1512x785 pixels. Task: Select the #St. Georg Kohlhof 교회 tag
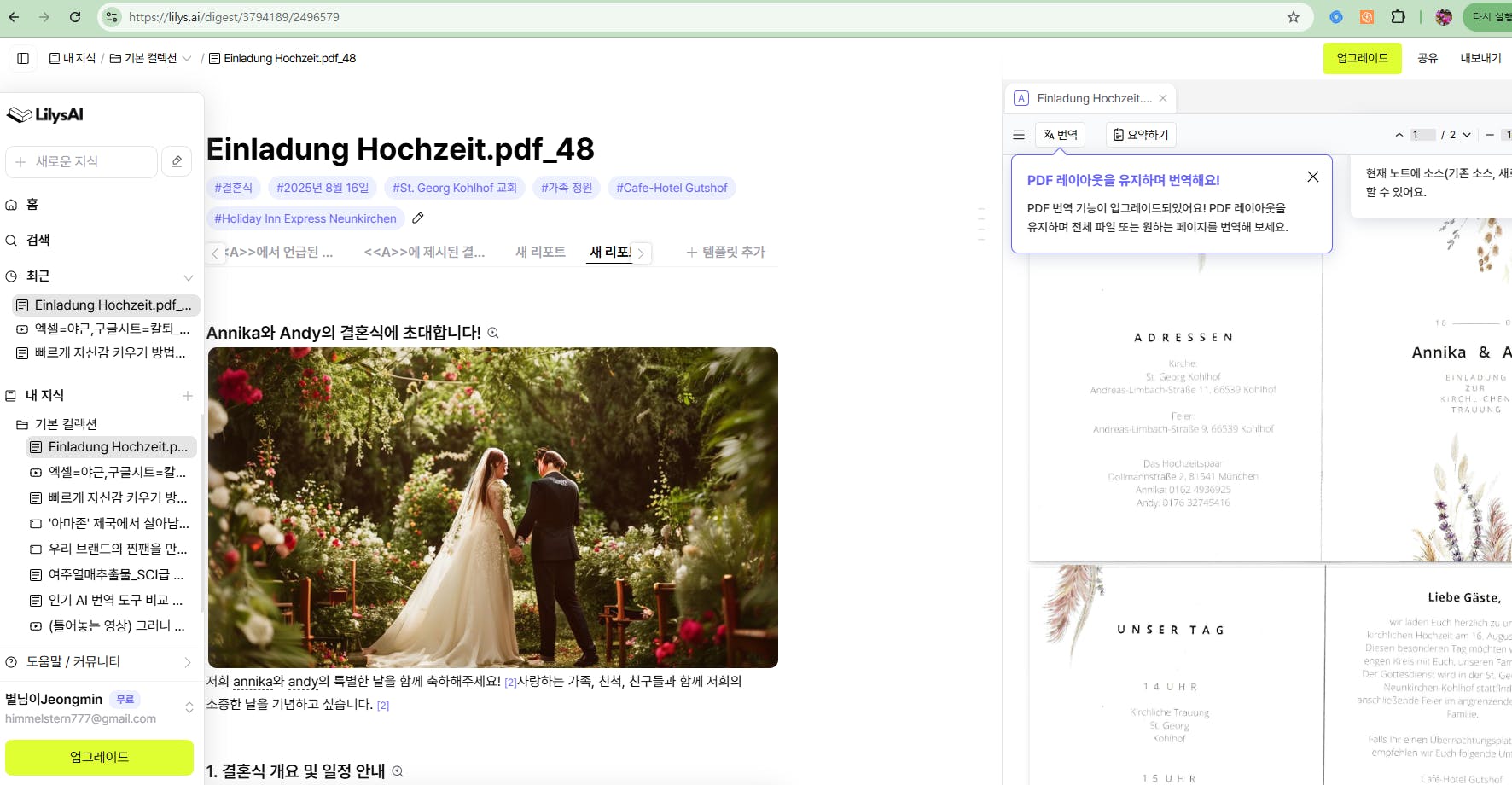click(x=455, y=188)
